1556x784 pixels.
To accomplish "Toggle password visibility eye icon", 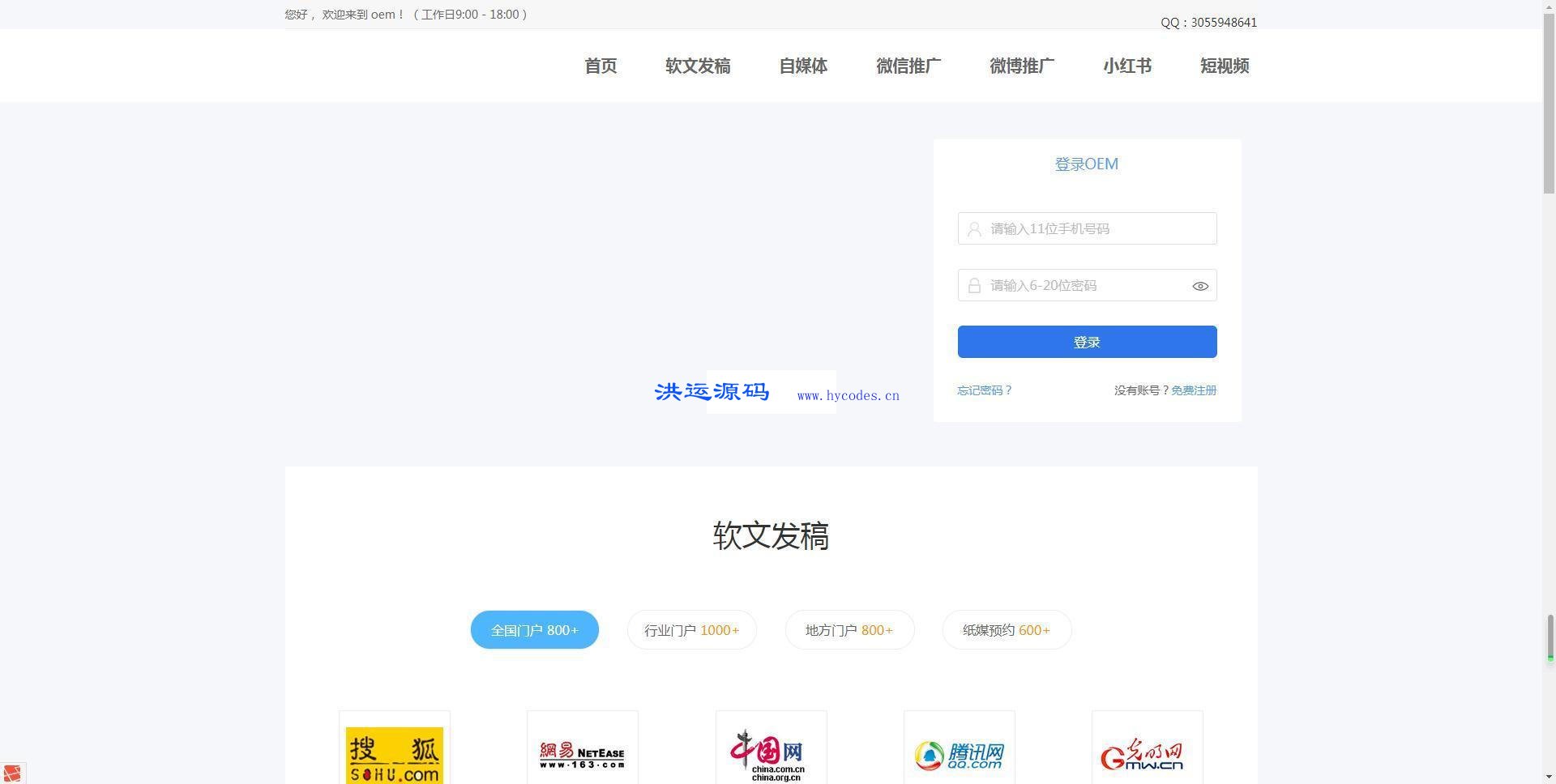I will click(1200, 286).
